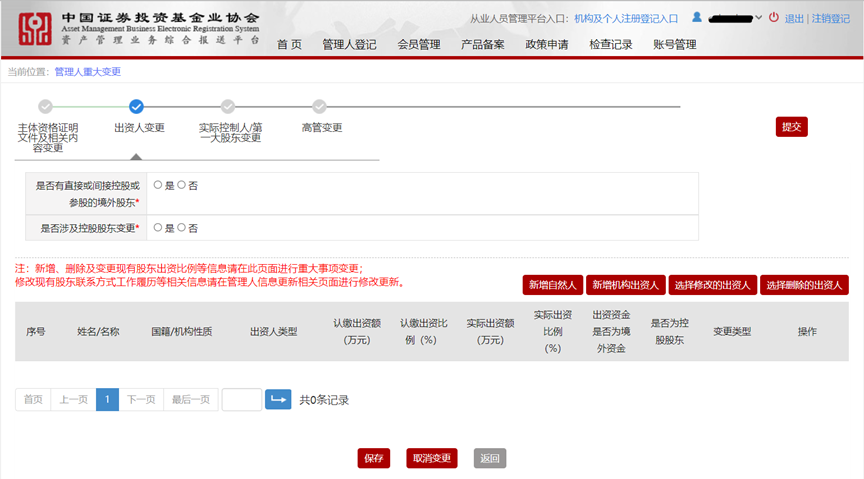Click 新增机构出资人 button
Viewport: 864px width, 479px height.
point(625,285)
